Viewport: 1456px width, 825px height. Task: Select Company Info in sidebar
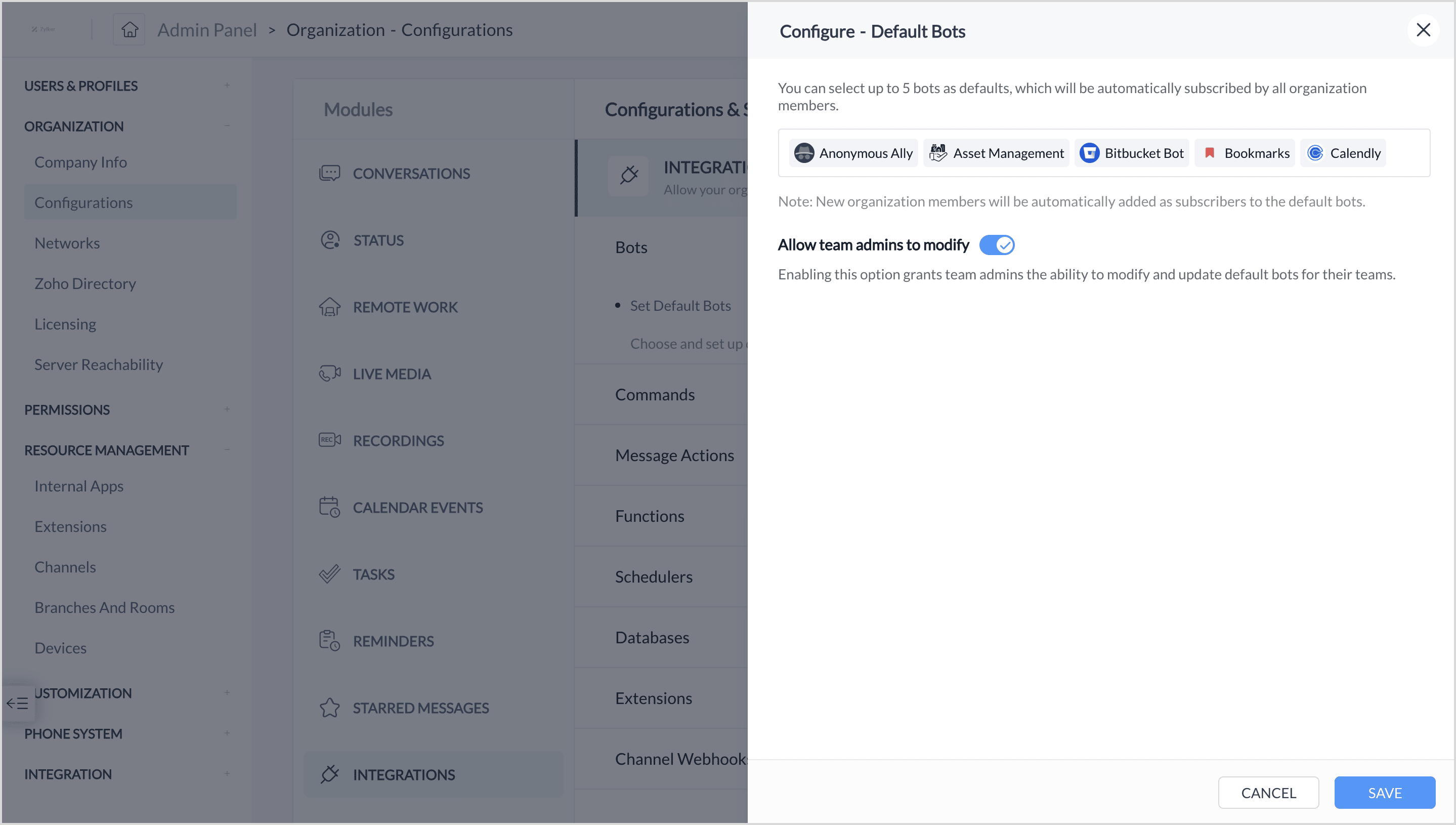point(80,162)
